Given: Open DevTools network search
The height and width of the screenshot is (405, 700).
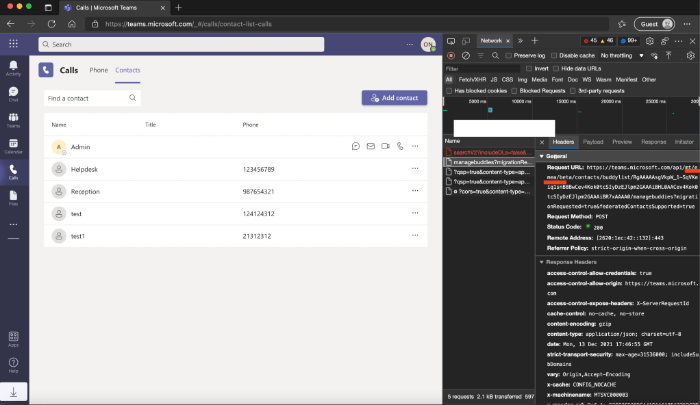Looking at the screenshot, I should click(495, 55).
